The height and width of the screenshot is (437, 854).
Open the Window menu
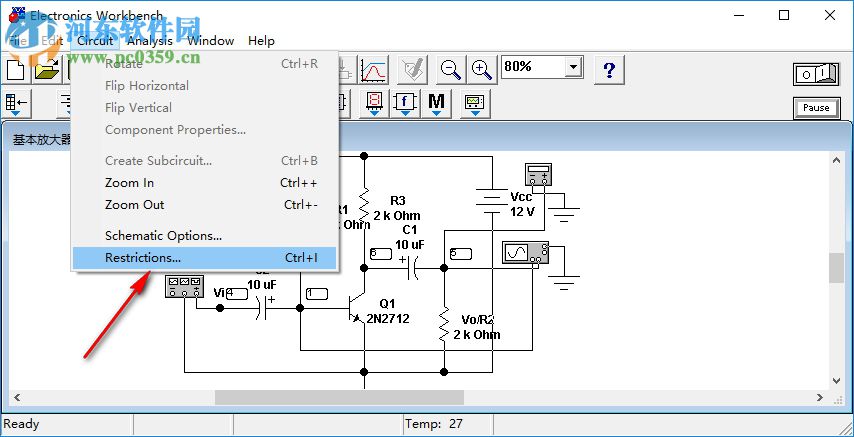click(210, 41)
